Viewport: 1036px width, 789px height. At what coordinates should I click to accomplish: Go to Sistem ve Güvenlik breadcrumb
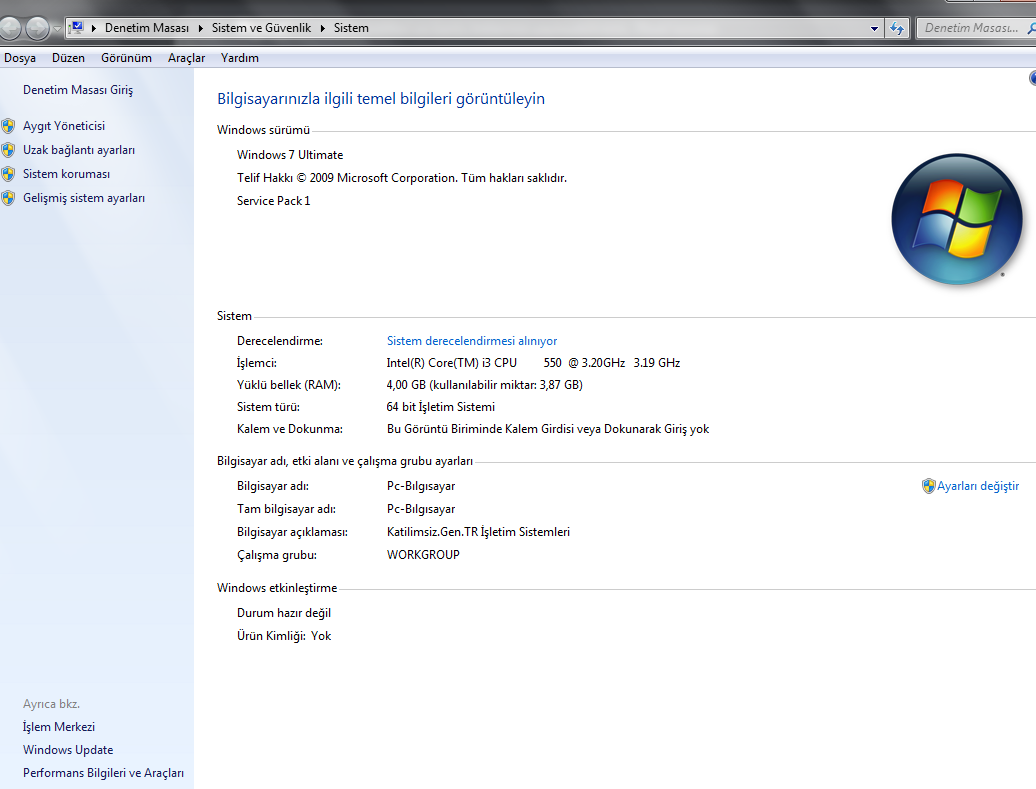point(261,28)
